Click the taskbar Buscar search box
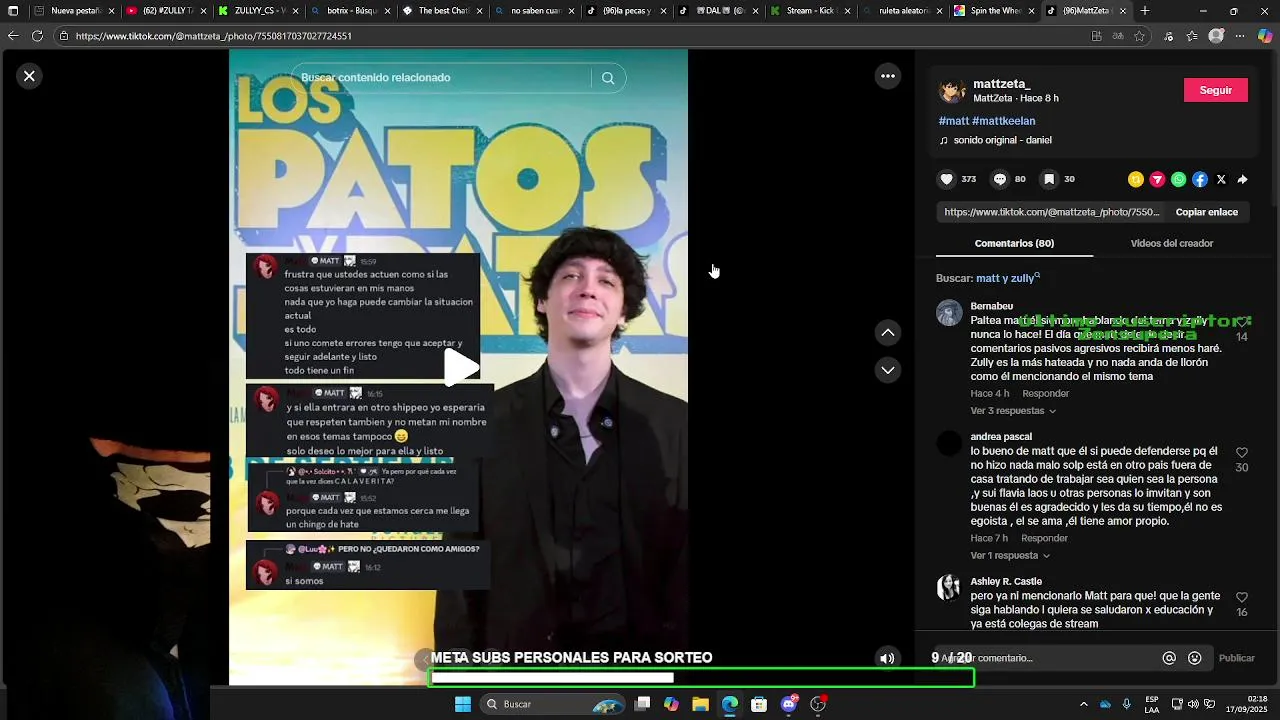Image resolution: width=1280 pixels, height=720 pixels. click(554, 704)
